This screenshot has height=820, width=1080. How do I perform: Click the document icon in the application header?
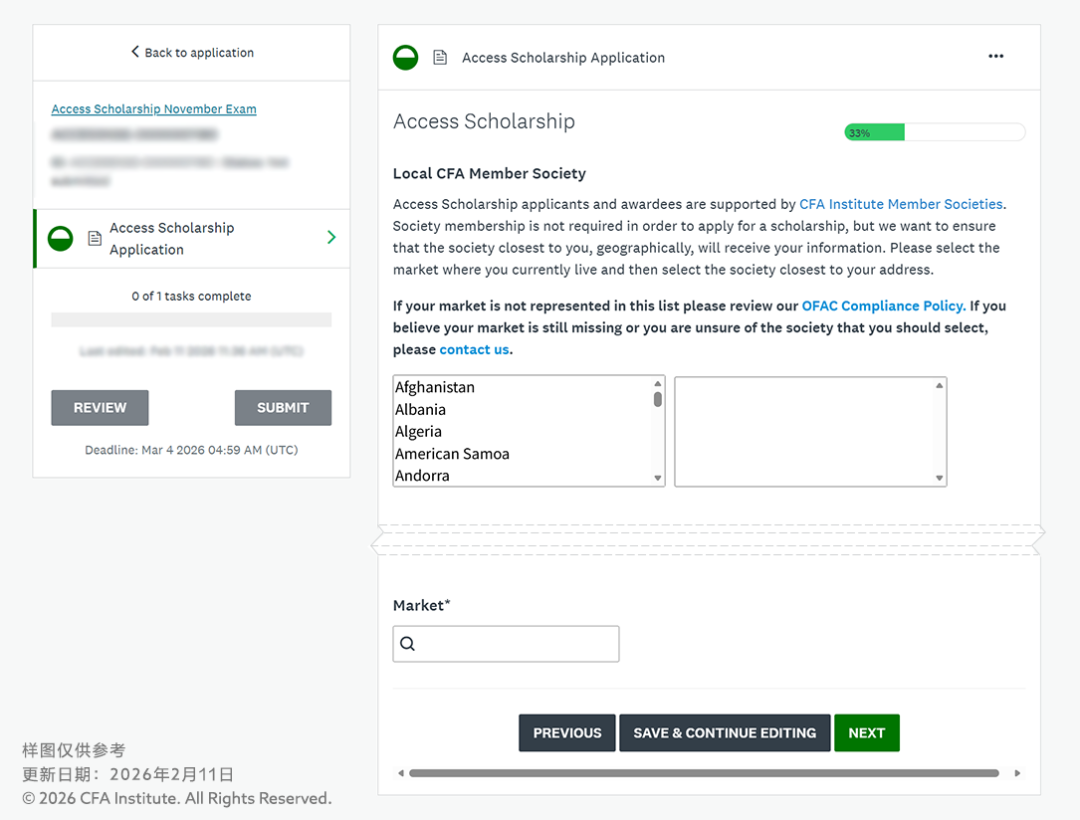click(439, 58)
